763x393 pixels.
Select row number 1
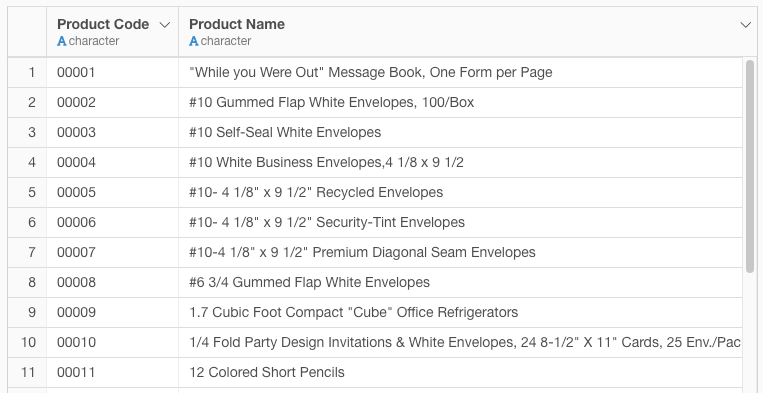tap(27, 72)
